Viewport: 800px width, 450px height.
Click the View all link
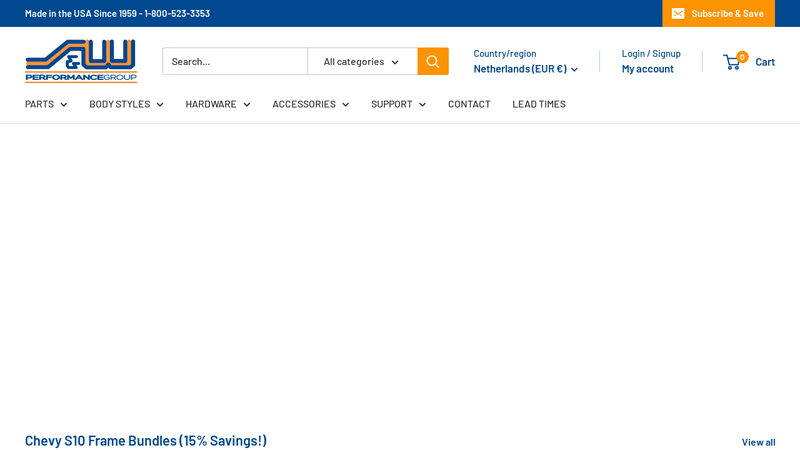coord(758,442)
